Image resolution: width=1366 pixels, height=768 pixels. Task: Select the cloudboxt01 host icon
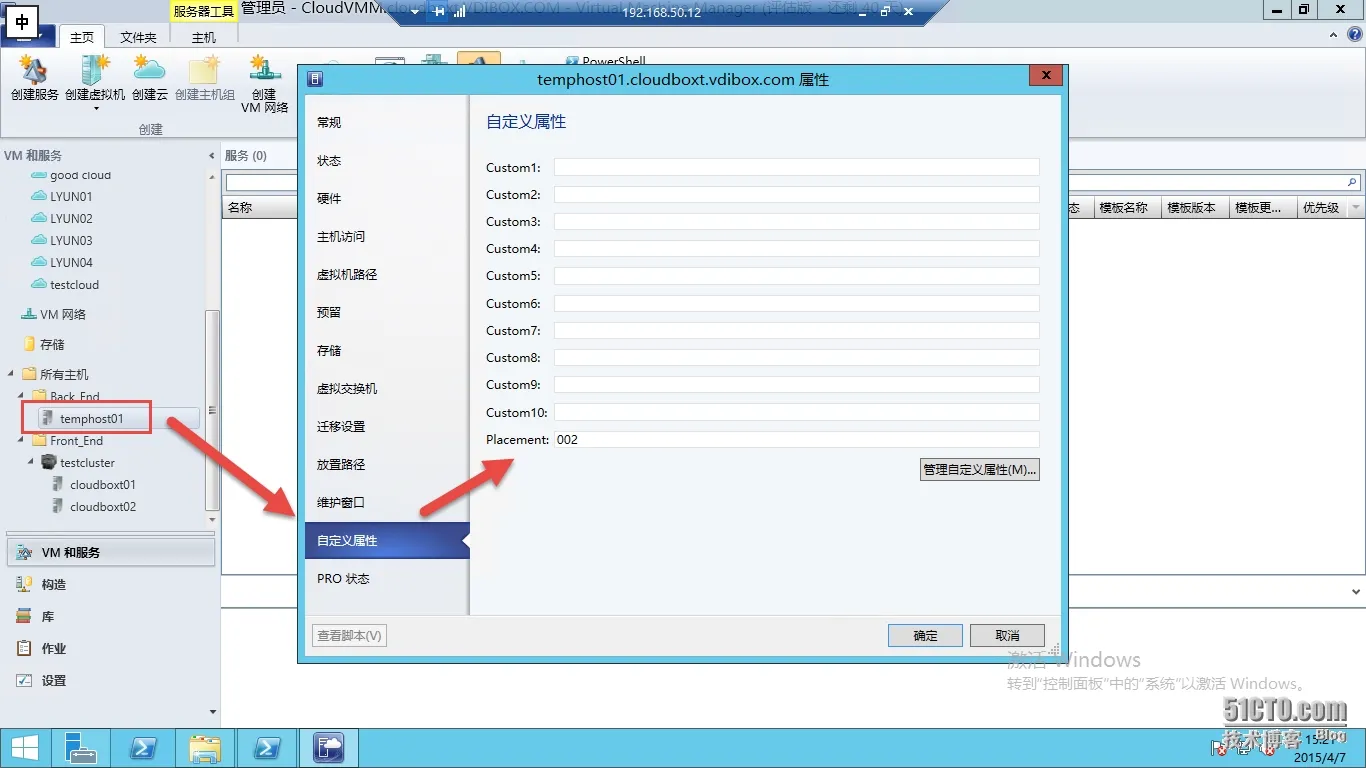(59, 485)
